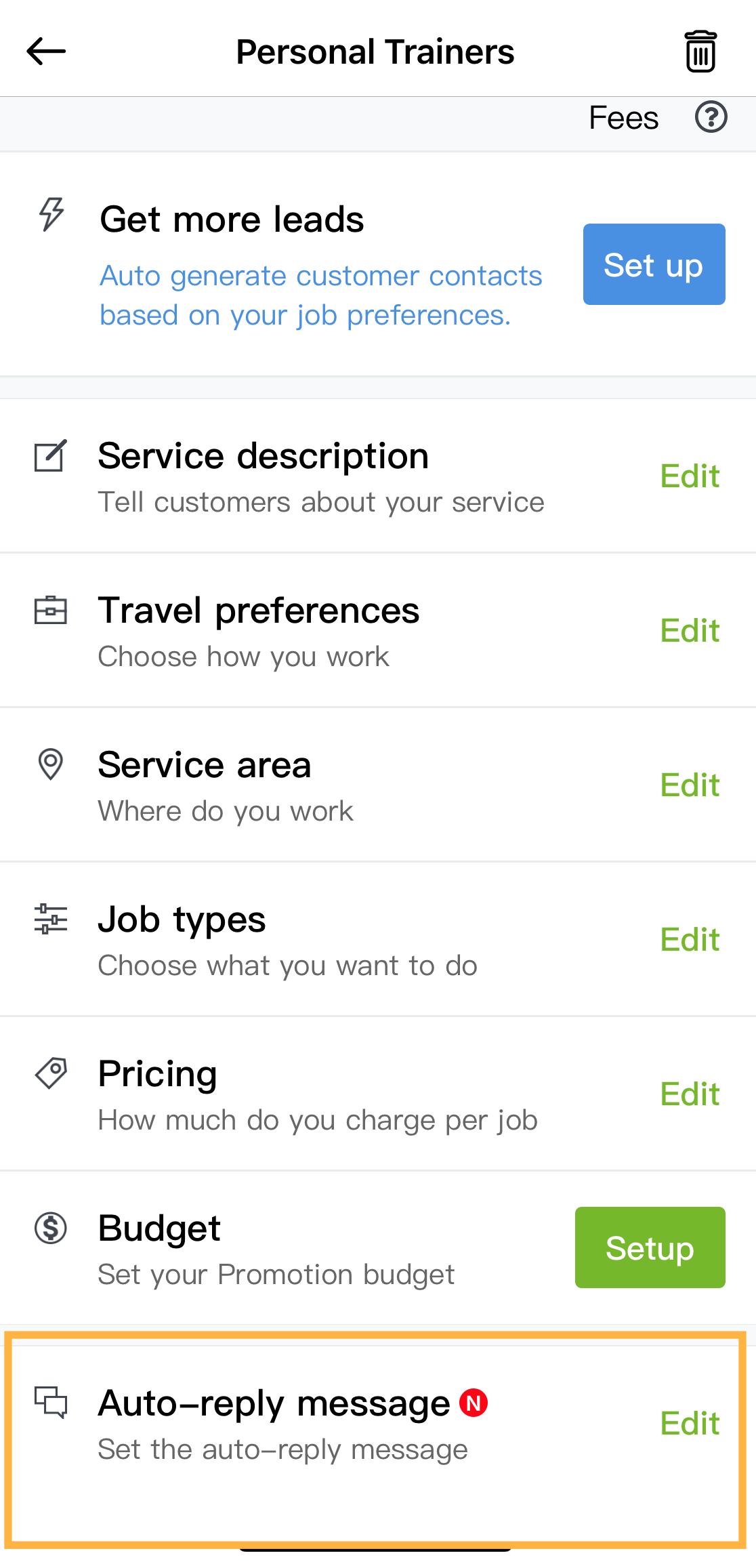Viewport: 756px width, 1568px height.
Task: Edit the Auto-reply message
Action: (690, 1424)
